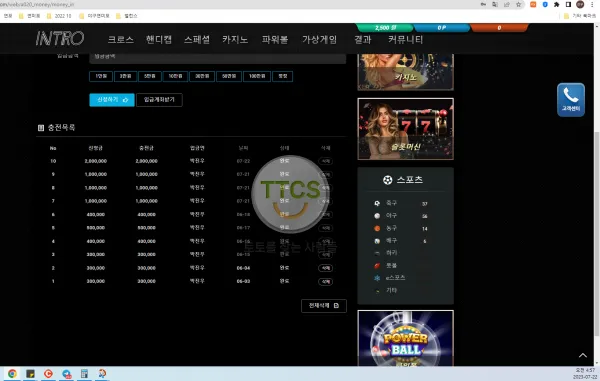This screenshot has height=381, width=600.
Task: Click the browser bookmark star icon
Action: [518, 5]
